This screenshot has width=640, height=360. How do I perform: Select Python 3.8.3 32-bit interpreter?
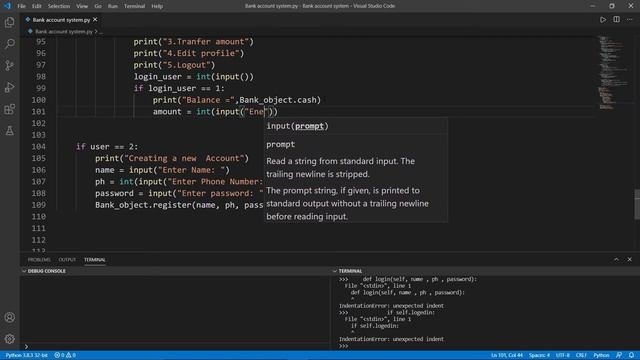point(27,355)
